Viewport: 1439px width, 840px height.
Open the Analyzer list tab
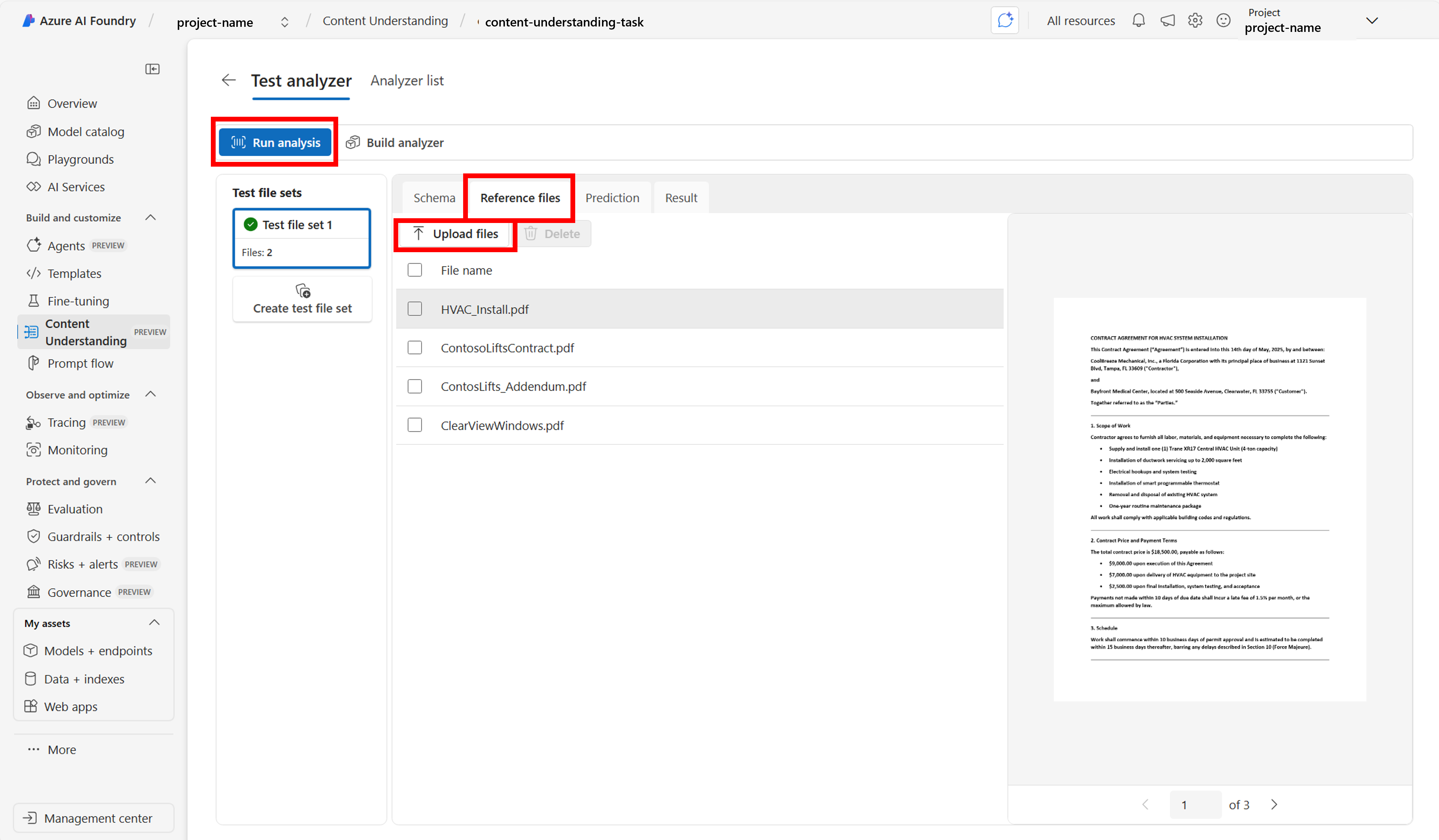point(406,80)
